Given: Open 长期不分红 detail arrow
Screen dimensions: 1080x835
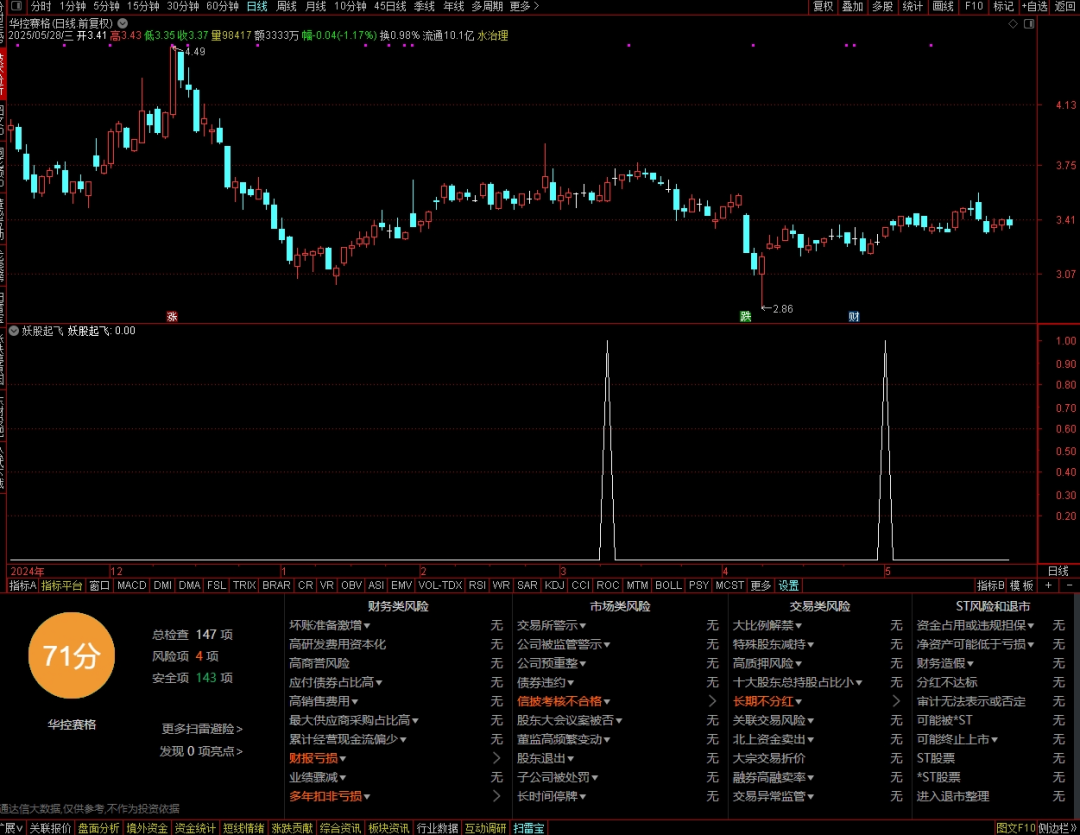Looking at the screenshot, I should coord(896,701).
